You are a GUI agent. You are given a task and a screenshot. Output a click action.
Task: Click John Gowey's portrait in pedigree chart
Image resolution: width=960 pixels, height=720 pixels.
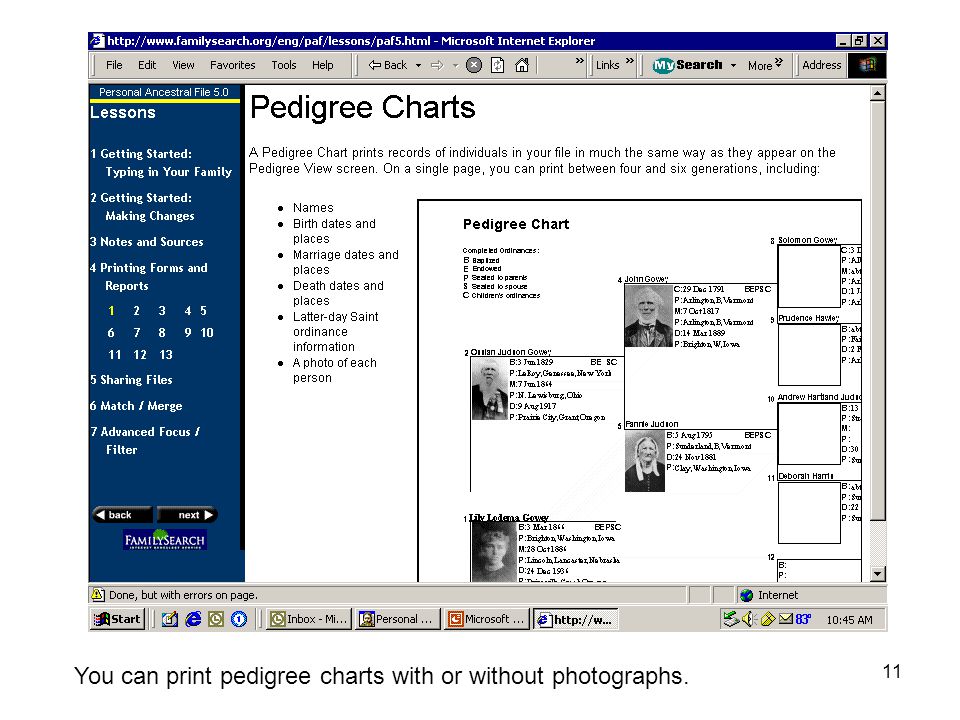pos(648,316)
